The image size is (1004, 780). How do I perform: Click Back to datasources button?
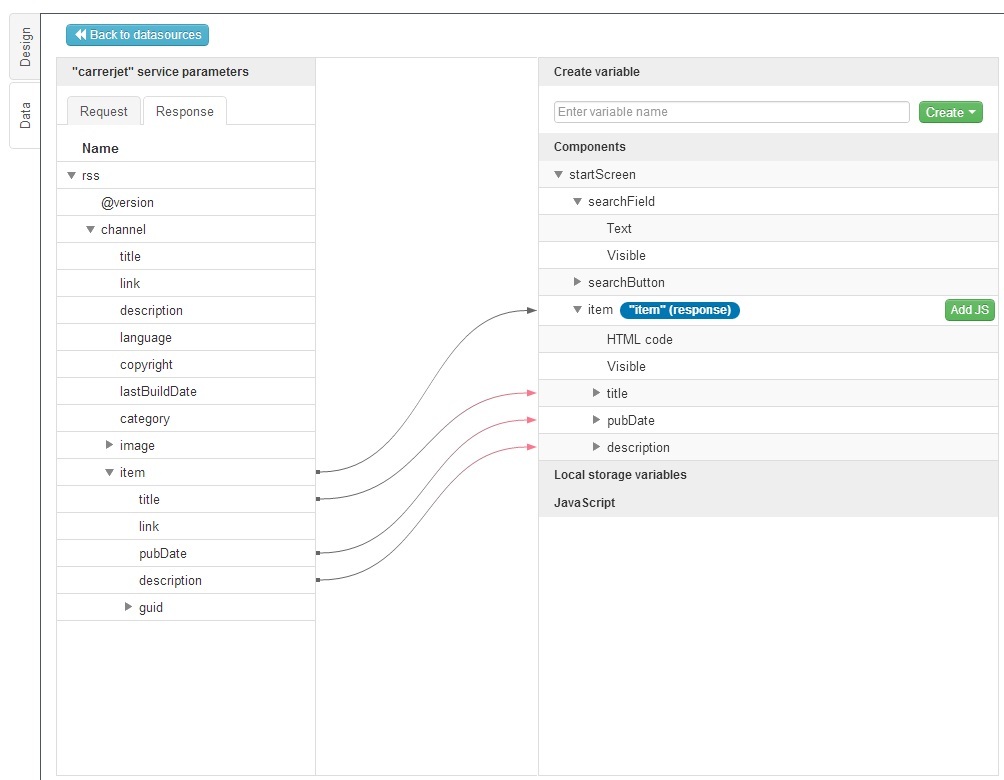tap(137, 35)
